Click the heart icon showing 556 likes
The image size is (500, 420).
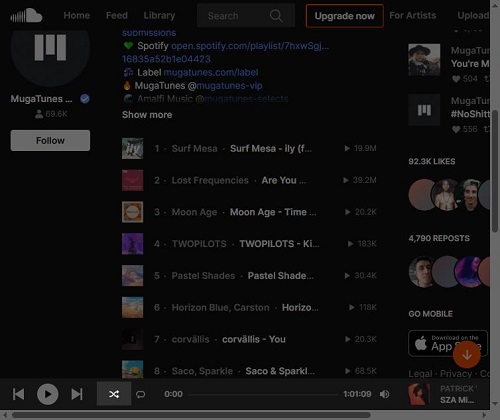click(456, 129)
